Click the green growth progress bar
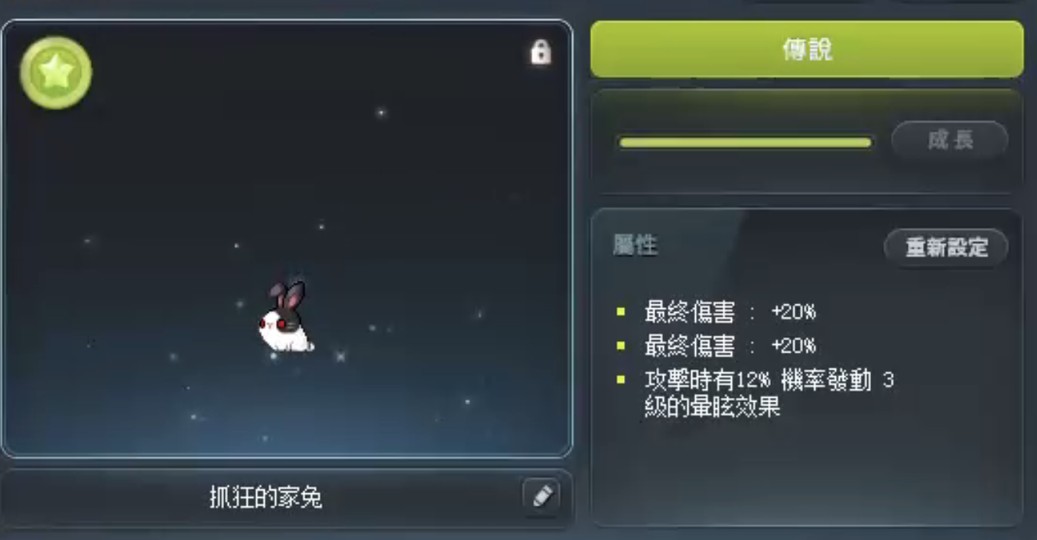 click(745, 142)
